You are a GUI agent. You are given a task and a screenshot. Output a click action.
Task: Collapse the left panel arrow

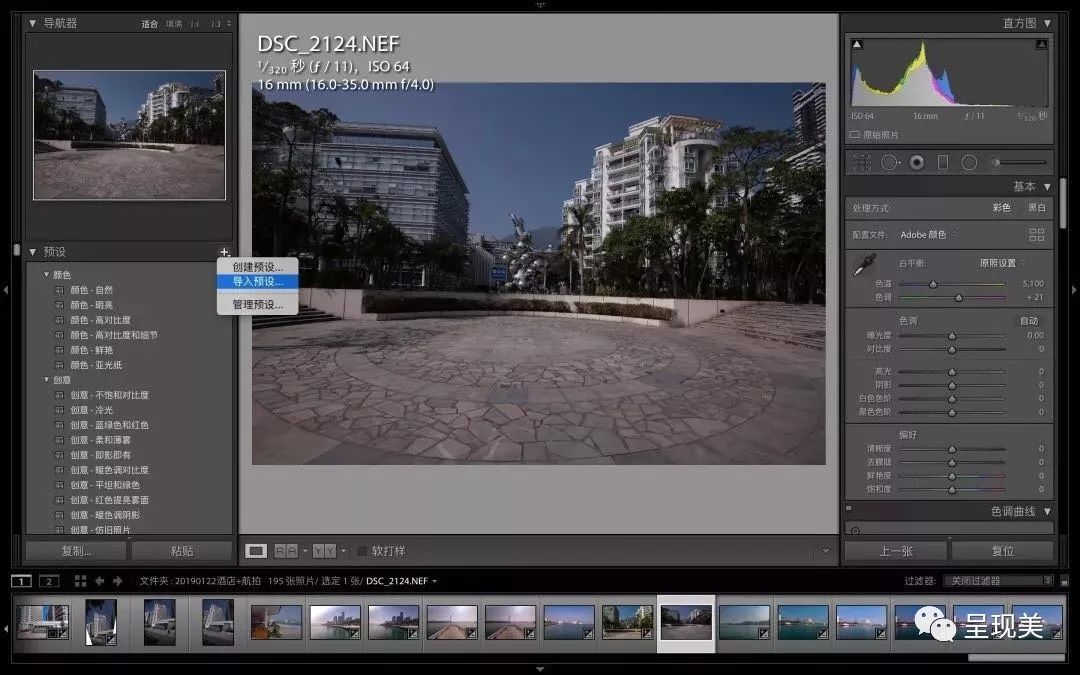[6, 290]
